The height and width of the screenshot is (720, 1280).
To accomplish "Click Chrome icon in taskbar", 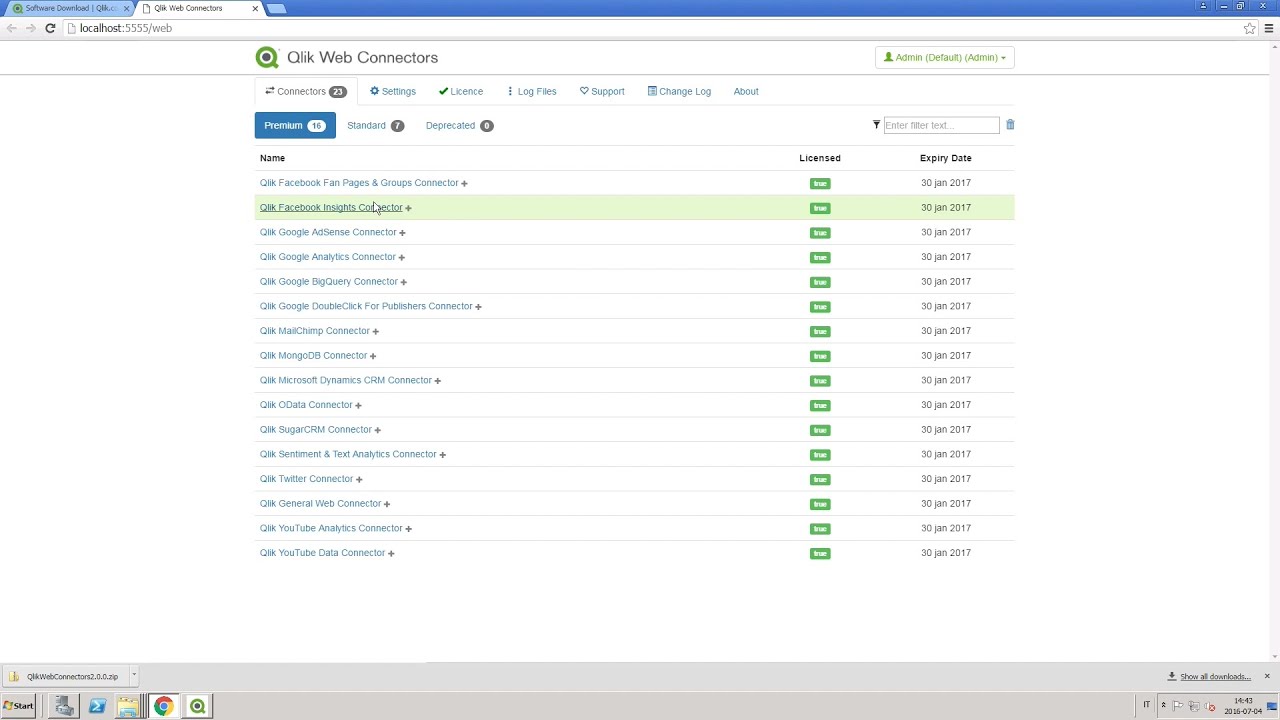I will (x=163, y=706).
